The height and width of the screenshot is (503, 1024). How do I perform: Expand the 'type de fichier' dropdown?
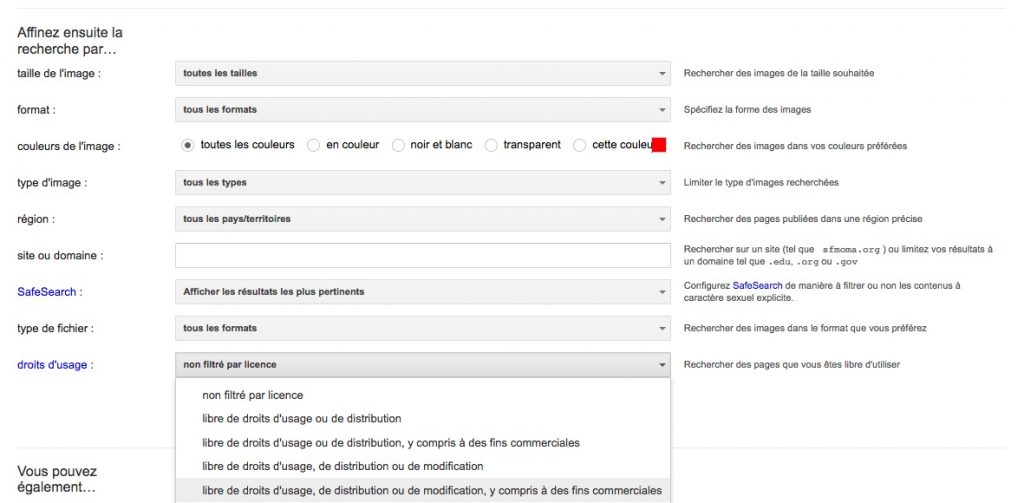[422, 328]
